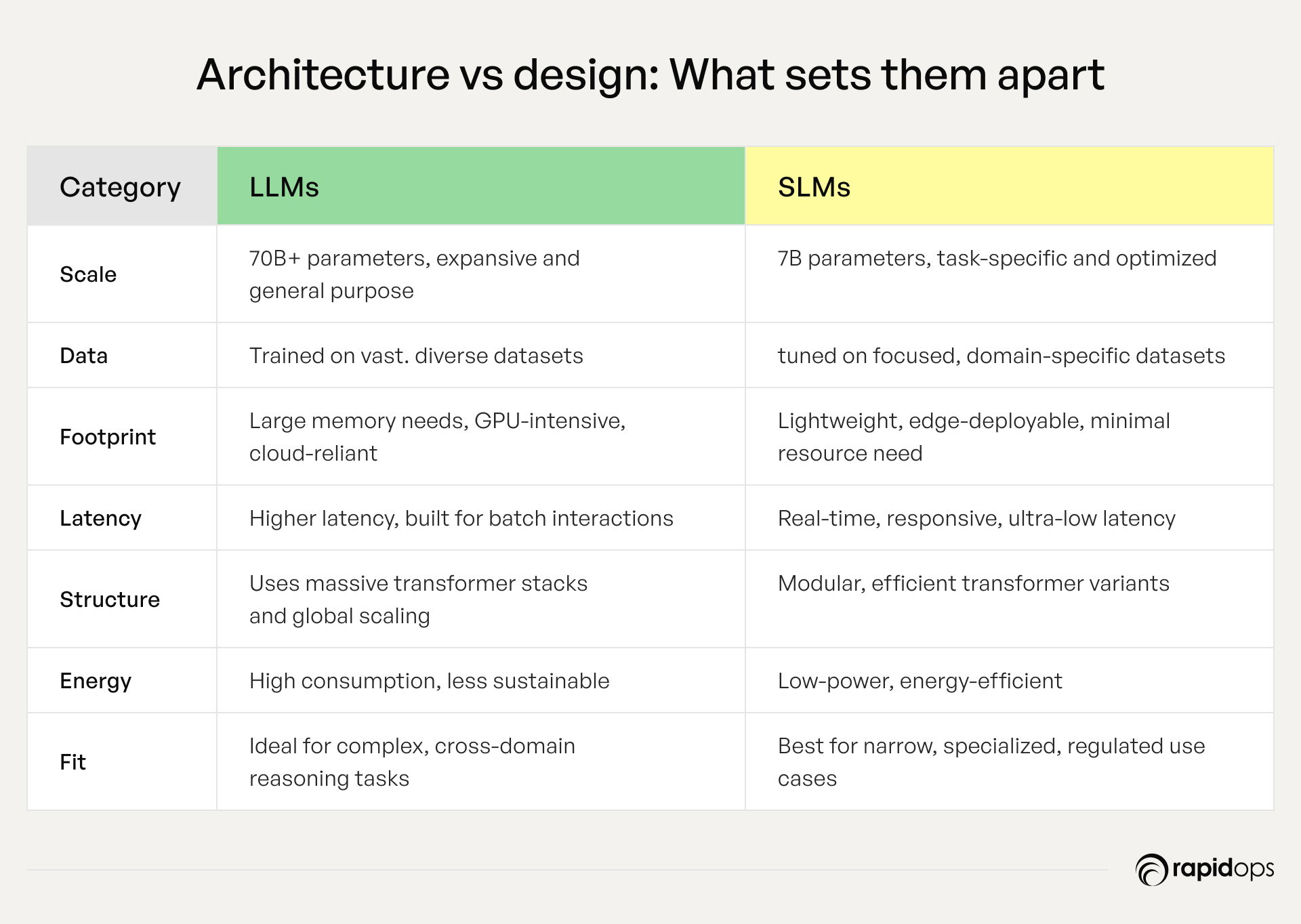Click the Fit row label

[73, 762]
